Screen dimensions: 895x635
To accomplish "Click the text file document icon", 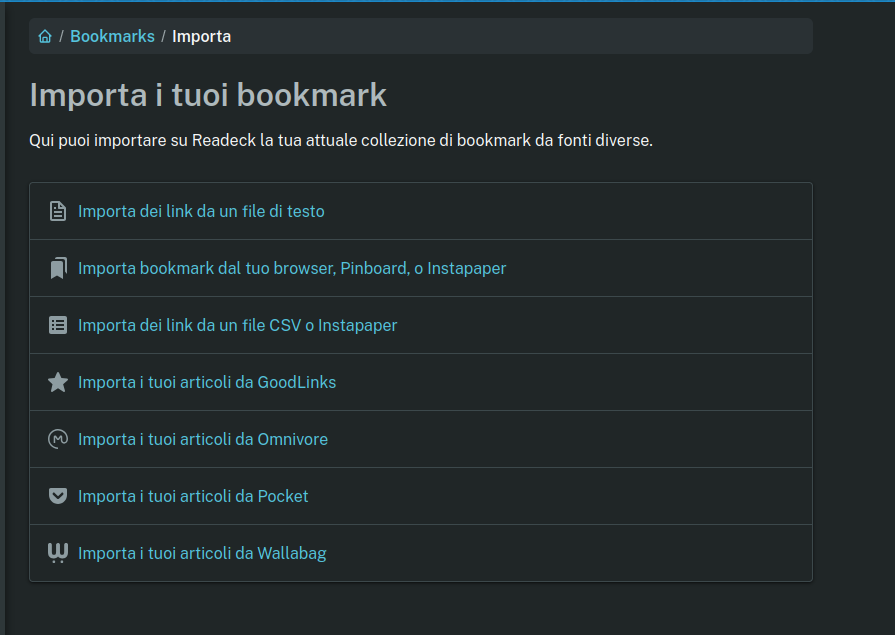I will coord(58,211).
